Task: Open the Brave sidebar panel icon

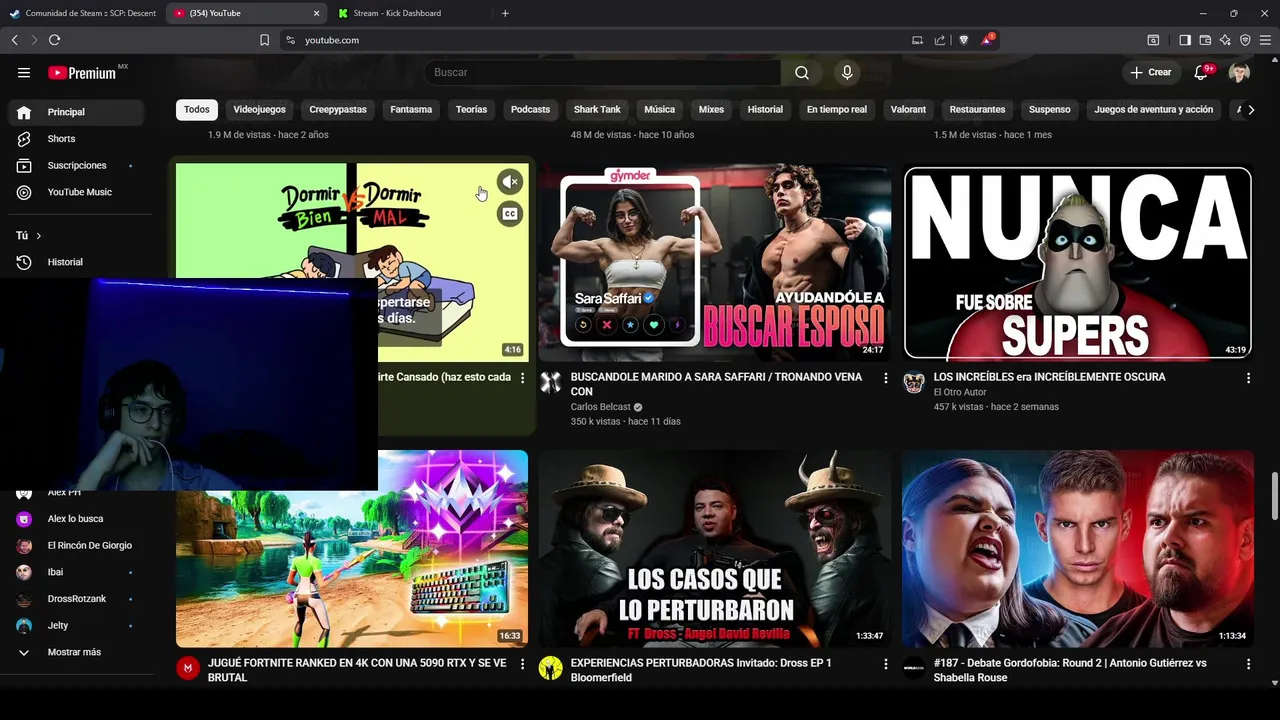Action: 1185,40
